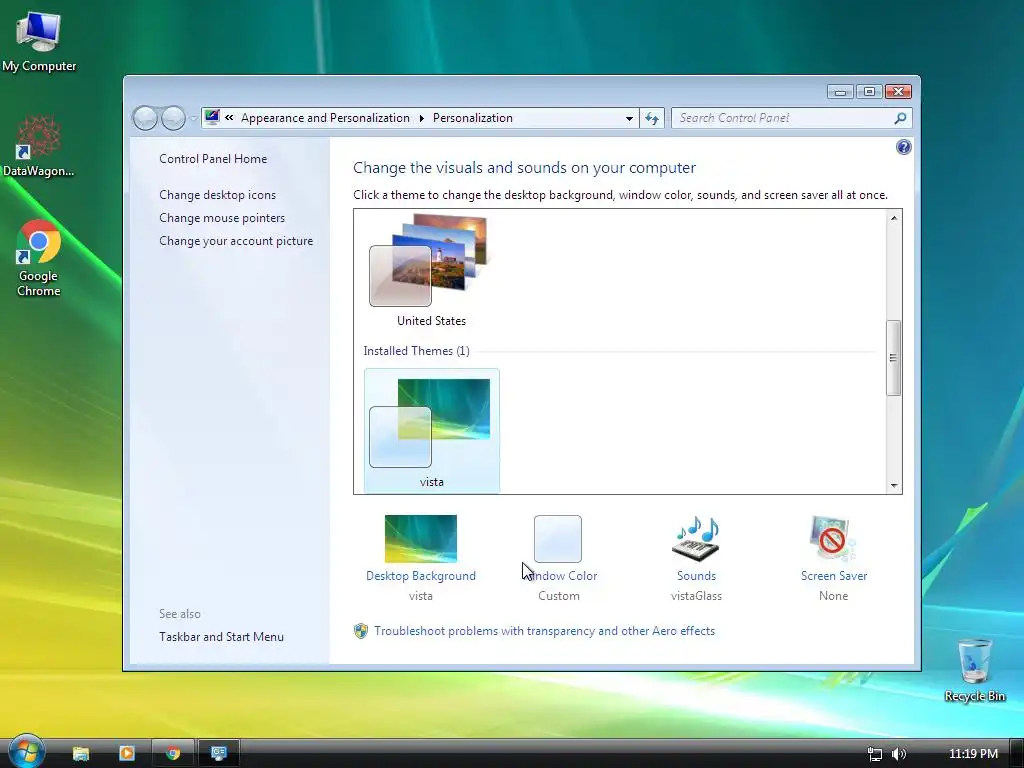The image size is (1024, 768).
Task: Click the Custom window color text
Action: 558,596
